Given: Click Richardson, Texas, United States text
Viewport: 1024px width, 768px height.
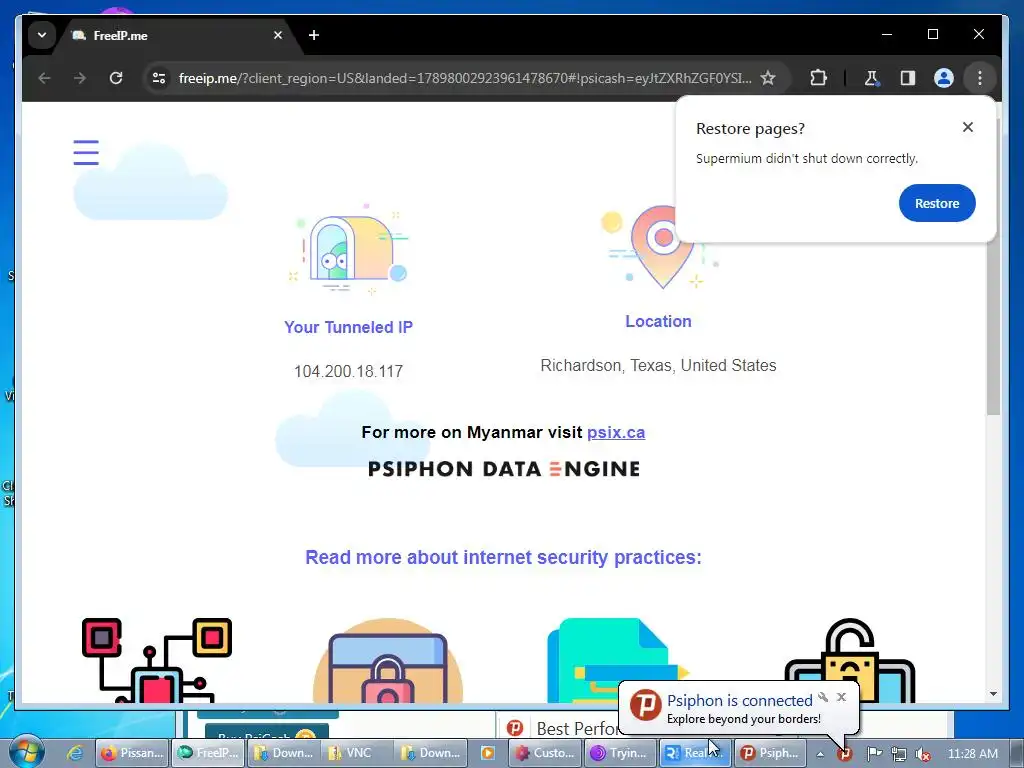Looking at the screenshot, I should point(658,365).
